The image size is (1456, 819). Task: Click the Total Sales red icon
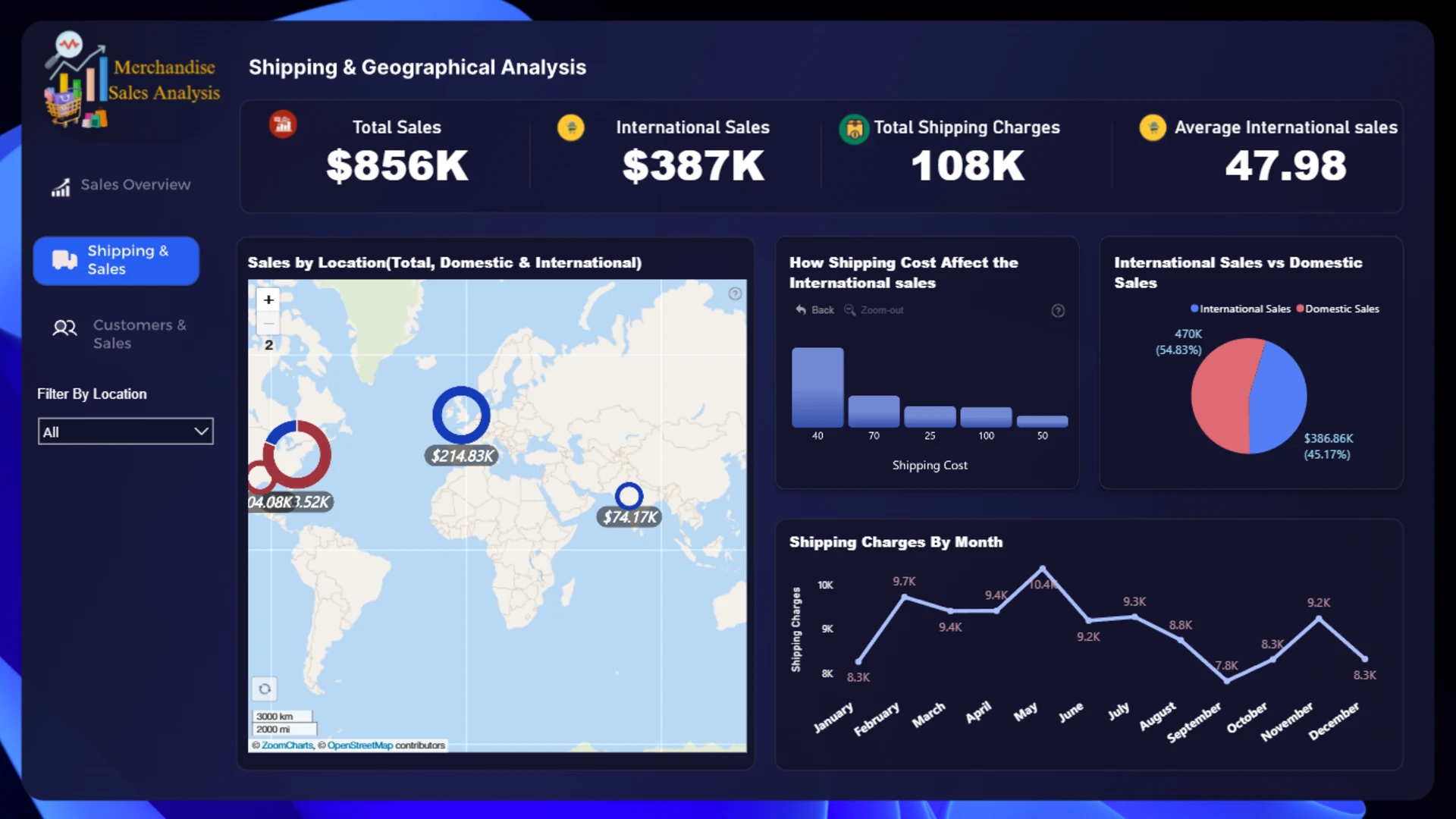(283, 124)
